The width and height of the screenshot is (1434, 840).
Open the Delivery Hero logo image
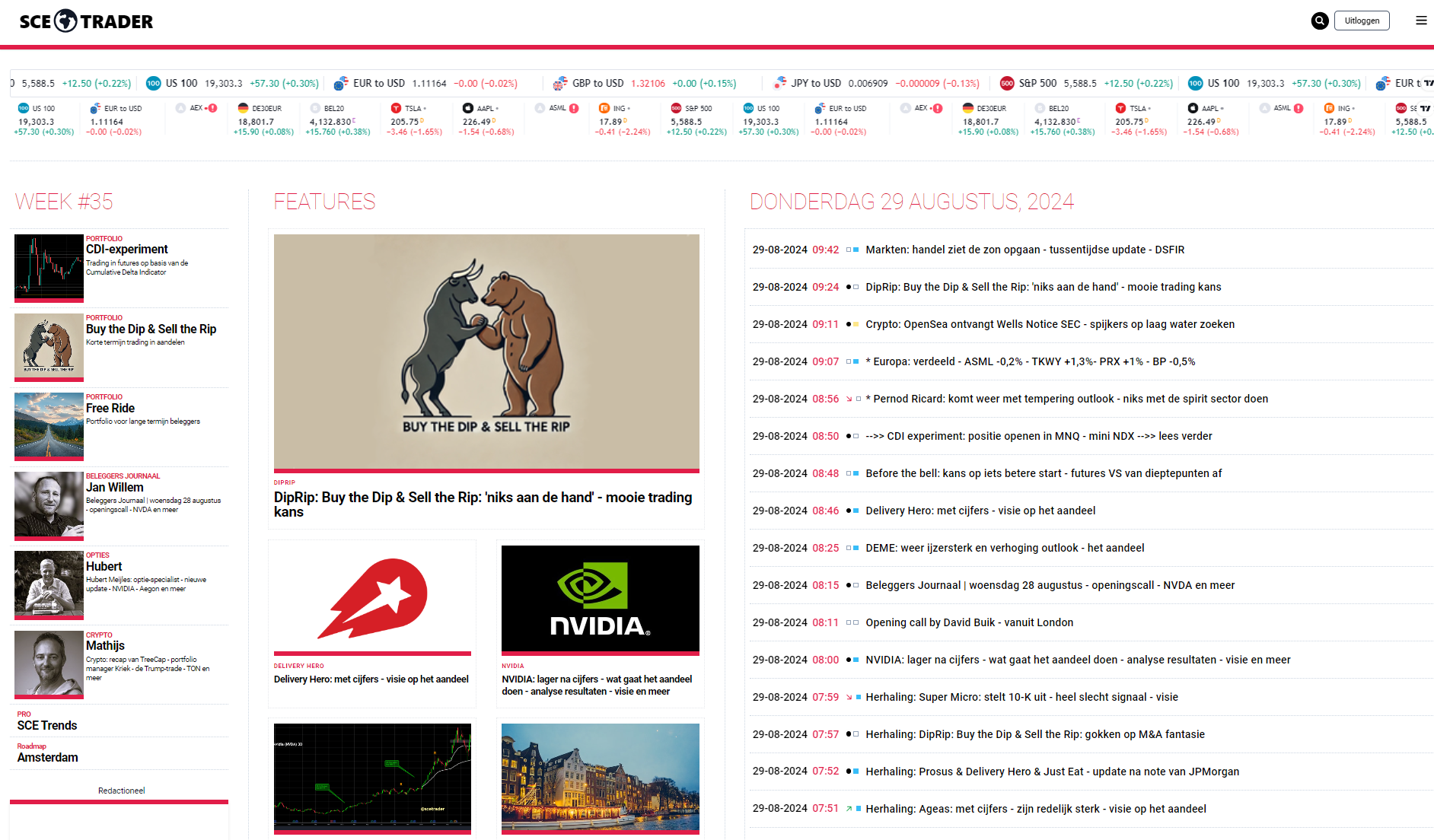[x=372, y=599]
